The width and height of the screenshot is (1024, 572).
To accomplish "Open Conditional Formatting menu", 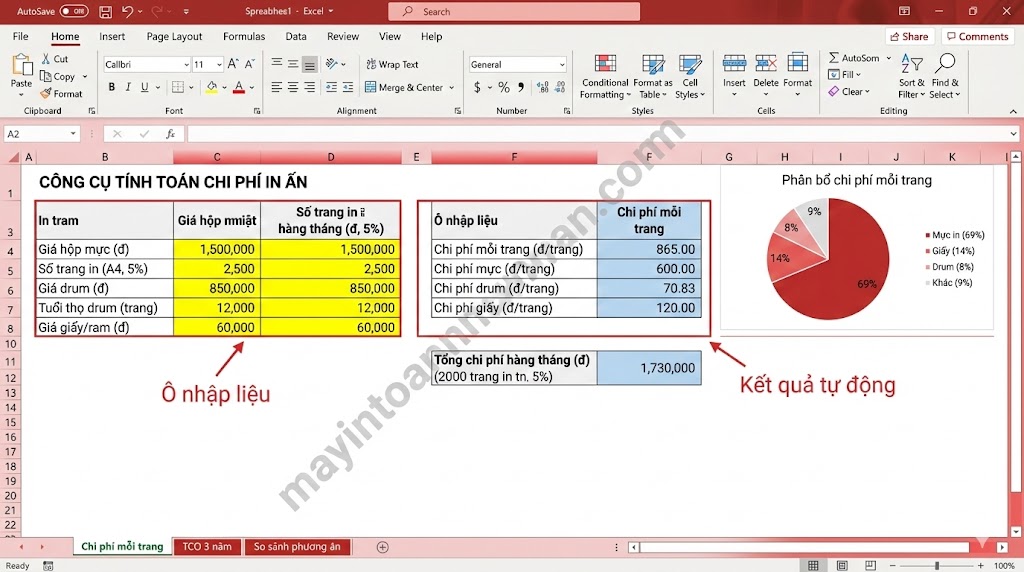I will click(605, 76).
